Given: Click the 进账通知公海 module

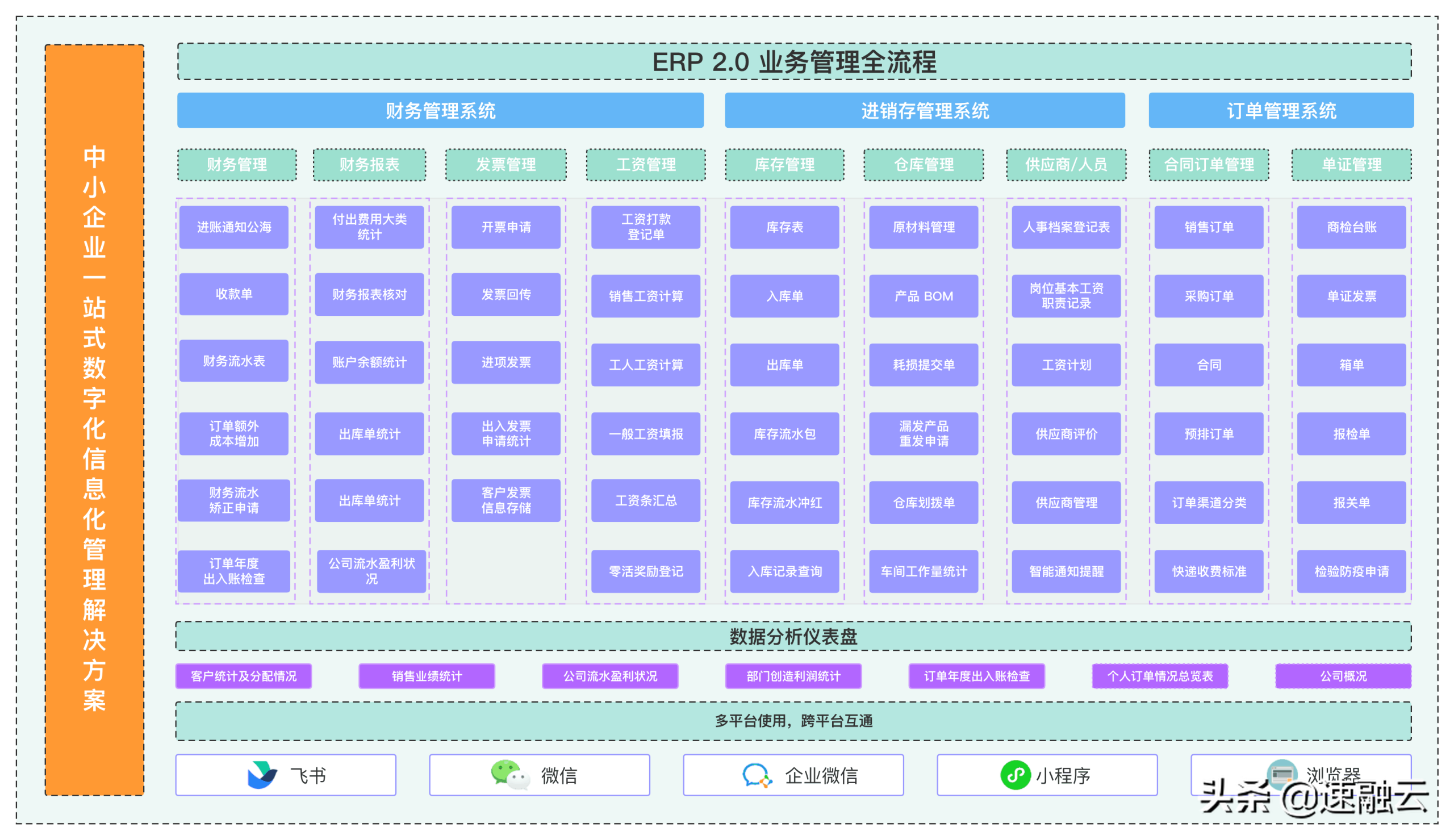Looking at the screenshot, I should (233, 227).
